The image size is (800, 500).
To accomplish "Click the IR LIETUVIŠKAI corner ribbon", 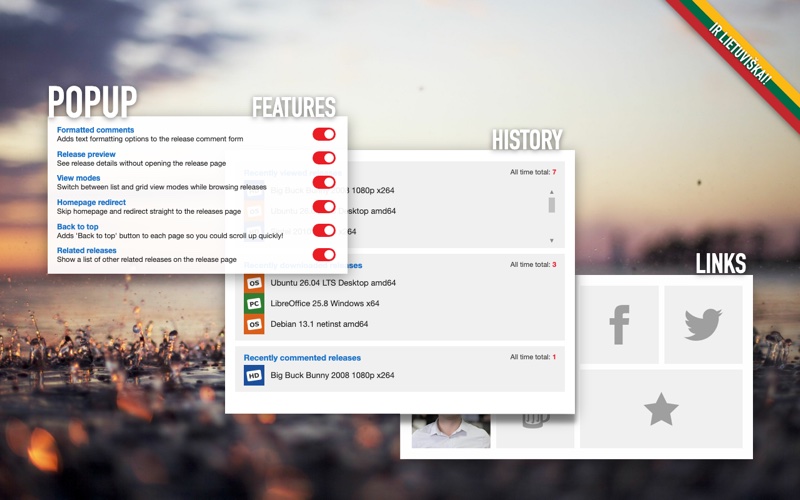I will tap(739, 55).
